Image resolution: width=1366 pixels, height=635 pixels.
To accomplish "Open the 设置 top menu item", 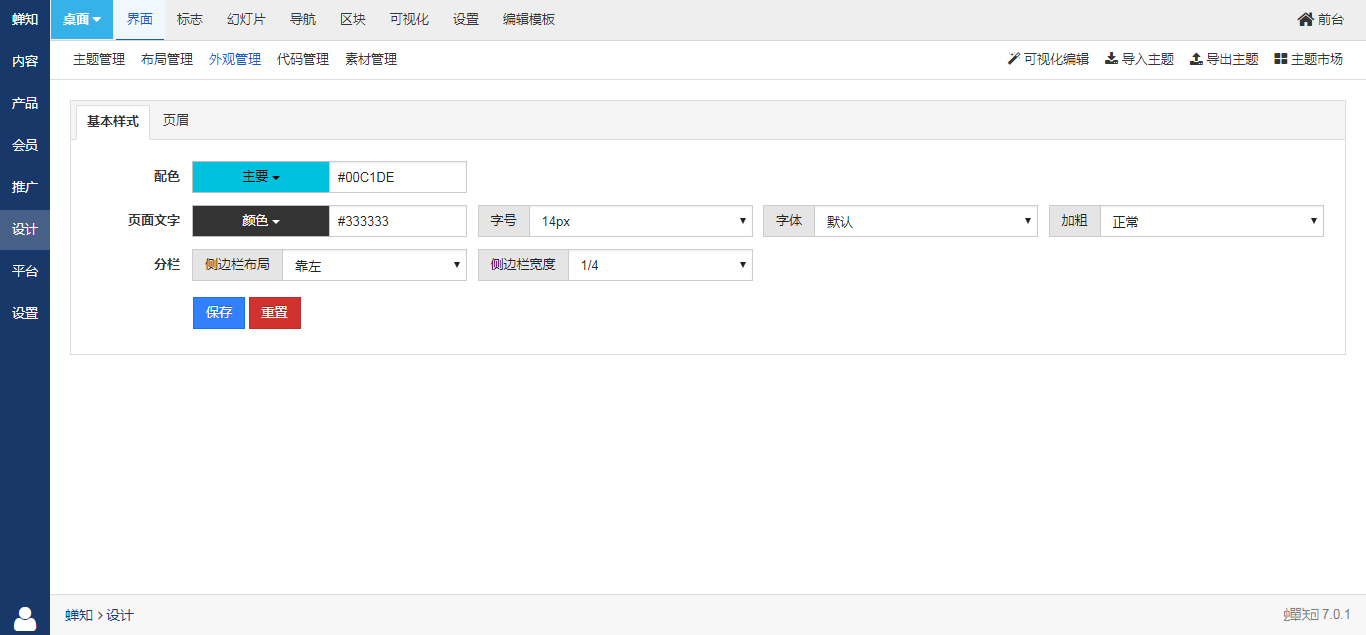I will click(466, 19).
